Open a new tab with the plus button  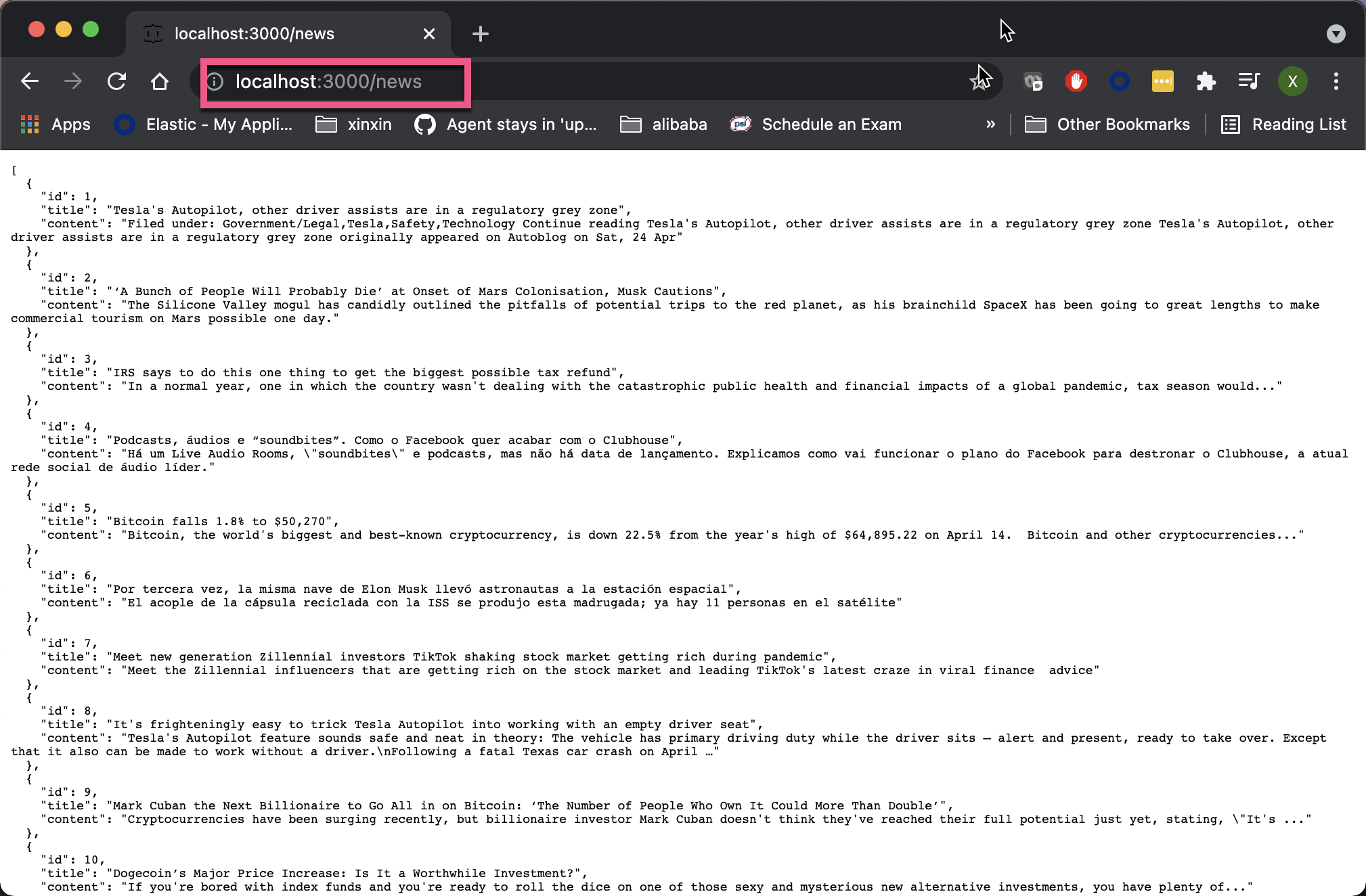pos(481,33)
